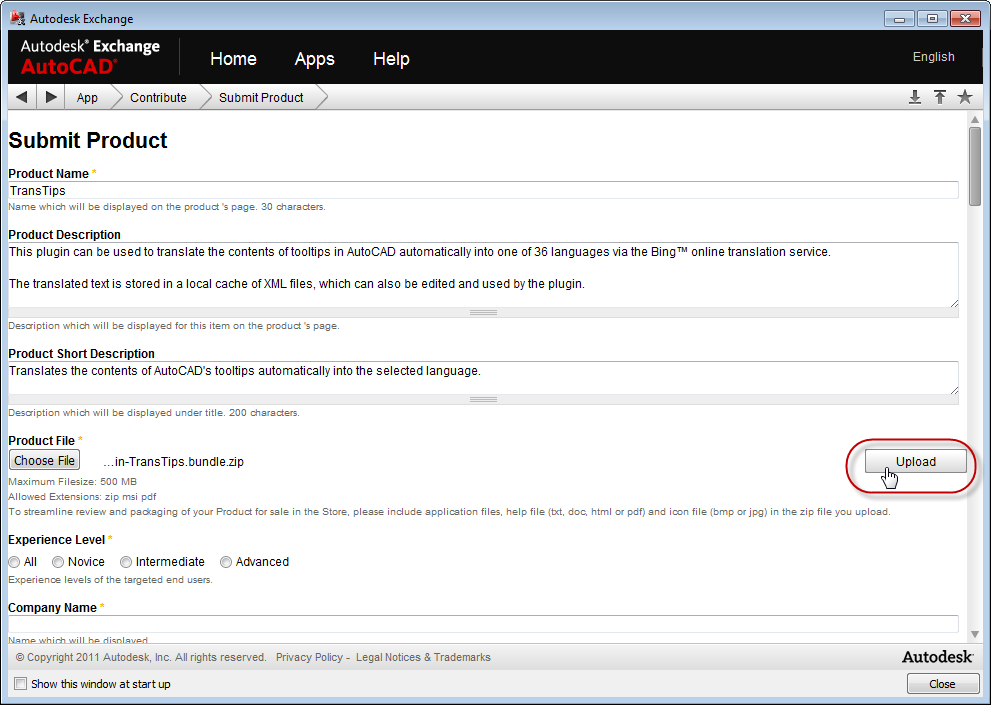Click the Contribute breadcrumb

[158, 98]
